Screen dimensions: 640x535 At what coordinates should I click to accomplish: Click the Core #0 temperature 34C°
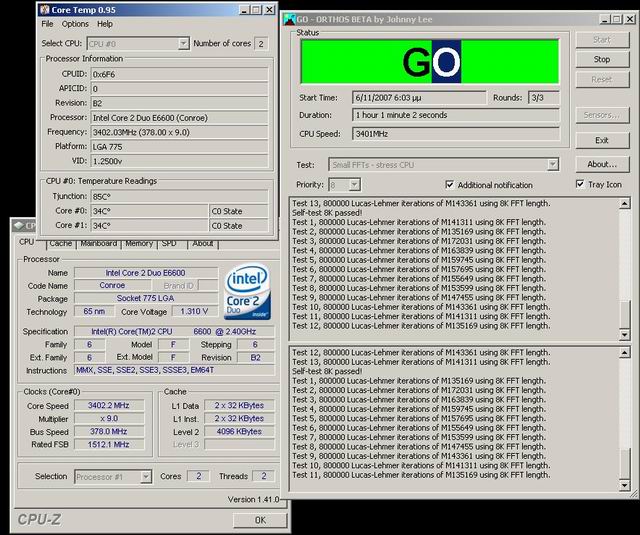tap(149, 211)
